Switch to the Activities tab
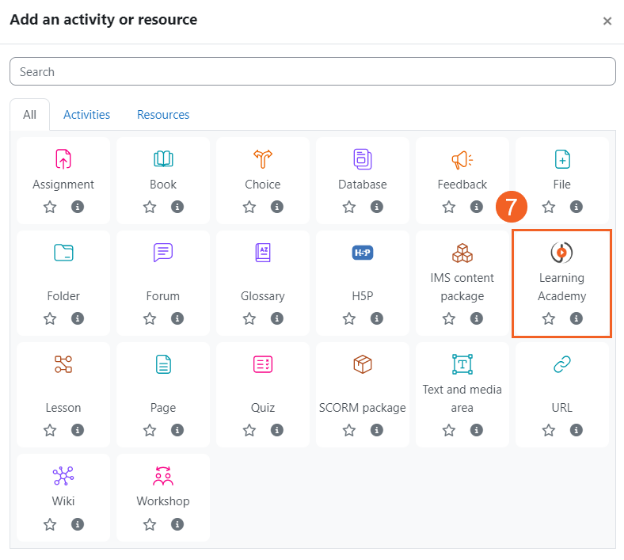Screen dimensions: 624x560 pyautogui.click(x=87, y=115)
